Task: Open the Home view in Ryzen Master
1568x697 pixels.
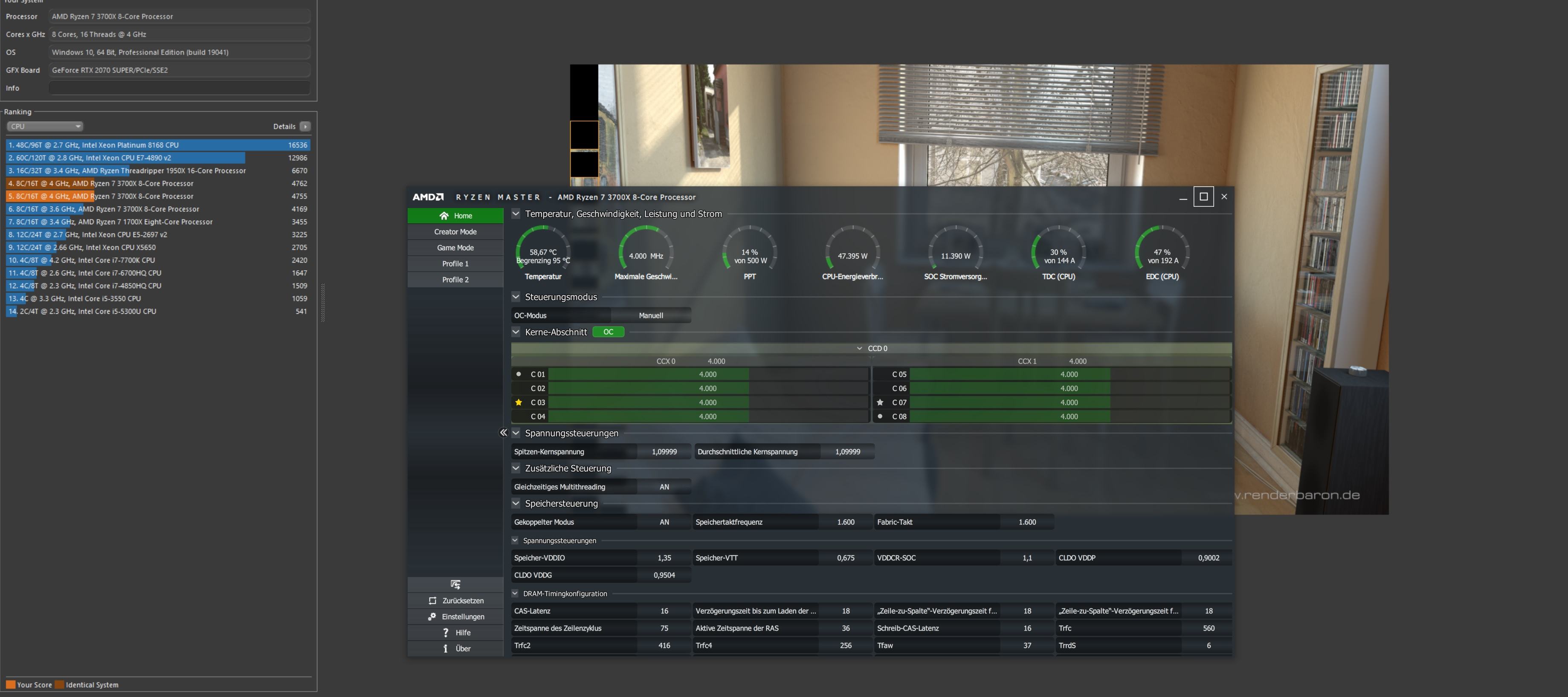Action: 455,215
